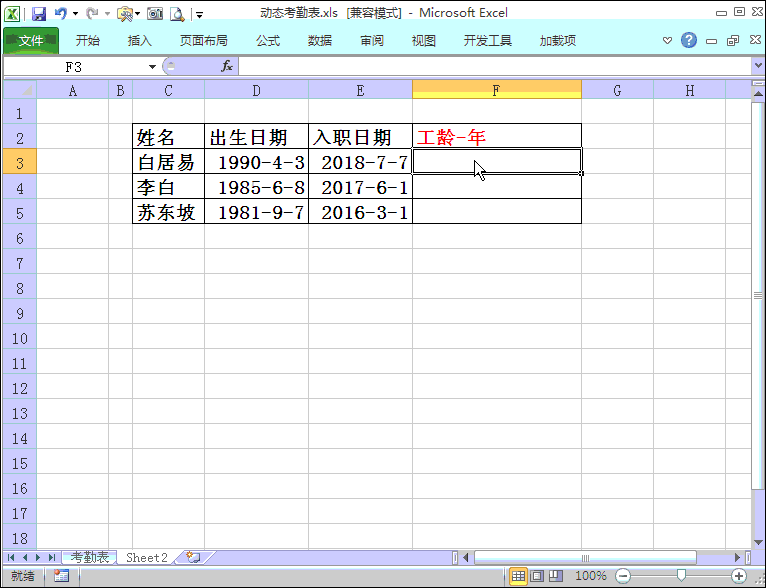This screenshot has height=588, width=766.
Task: Switch to Page Layout view in status bar
Action: click(537, 576)
